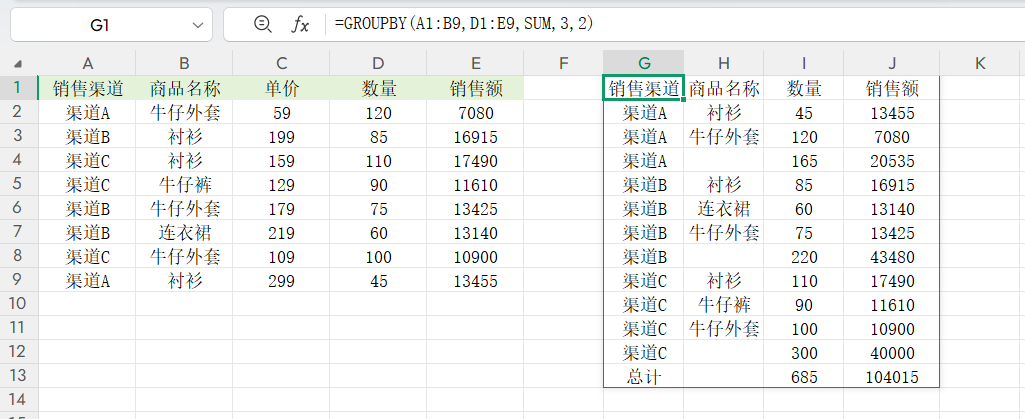Select row 13 header

tap(19, 376)
